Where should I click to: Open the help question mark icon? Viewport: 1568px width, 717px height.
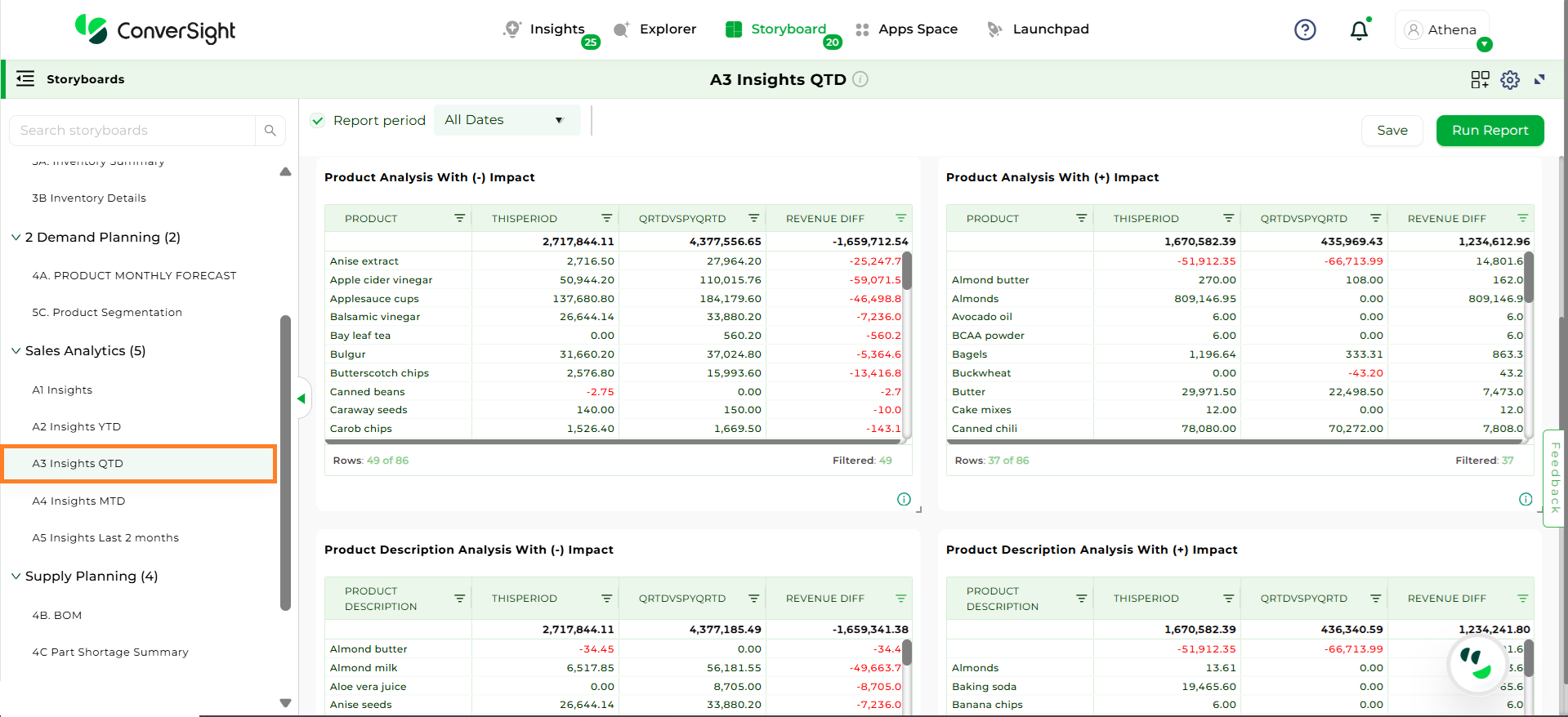[1305, 30]
